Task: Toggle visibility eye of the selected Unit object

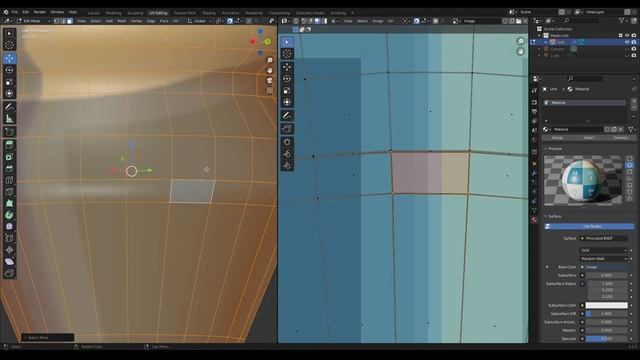Action: click(627, 42)
